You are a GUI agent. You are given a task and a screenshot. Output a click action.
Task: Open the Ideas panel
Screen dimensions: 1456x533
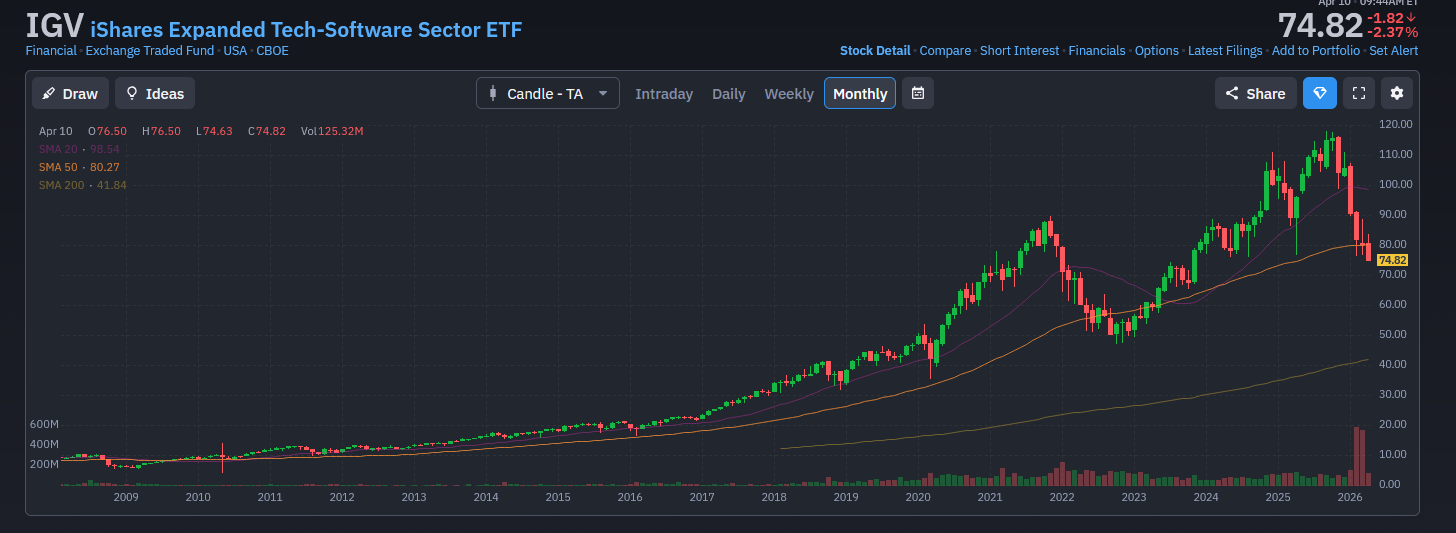click(x=155, y=93)
